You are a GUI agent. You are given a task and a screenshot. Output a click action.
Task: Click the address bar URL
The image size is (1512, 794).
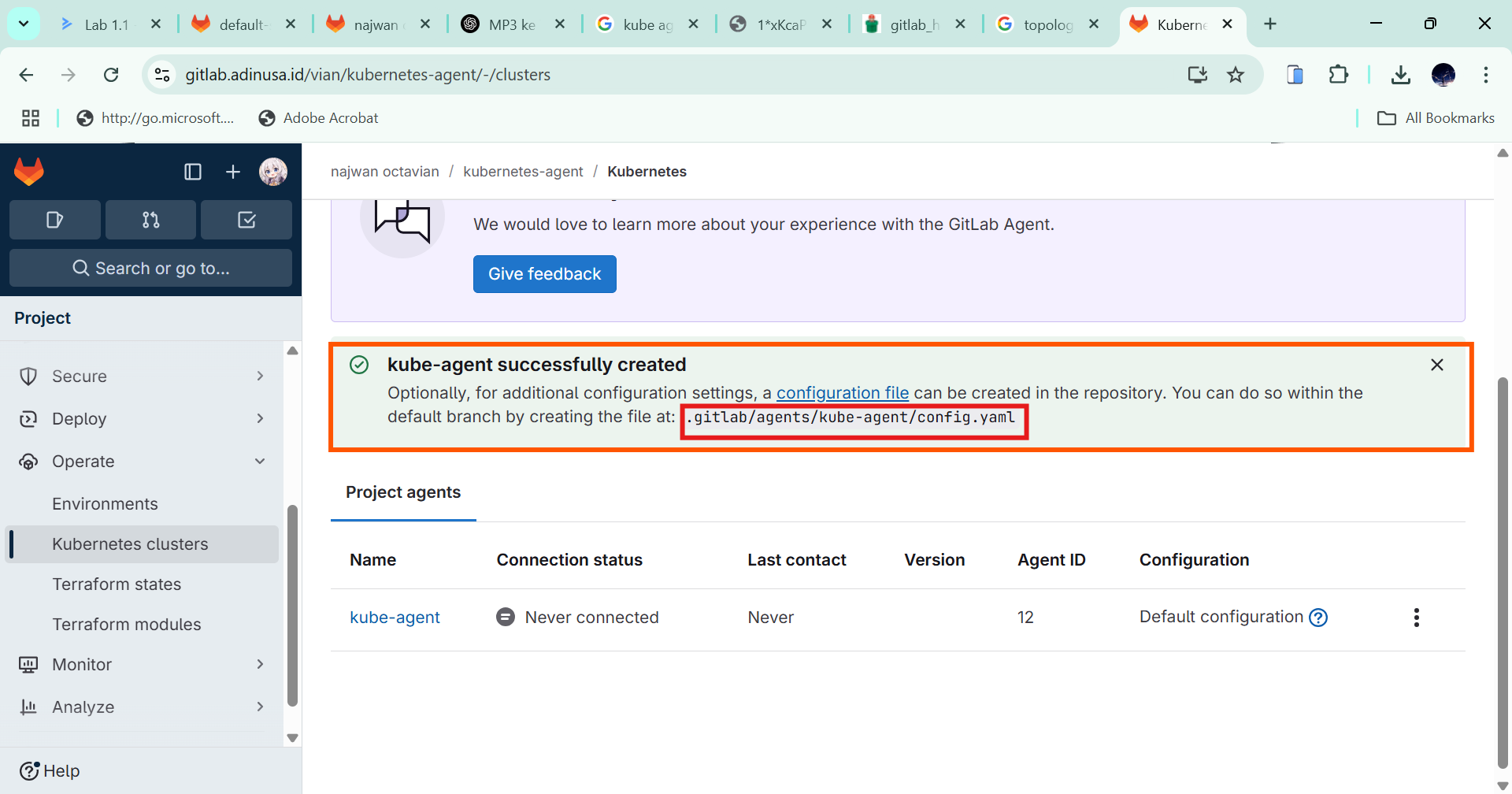(368, 75)
